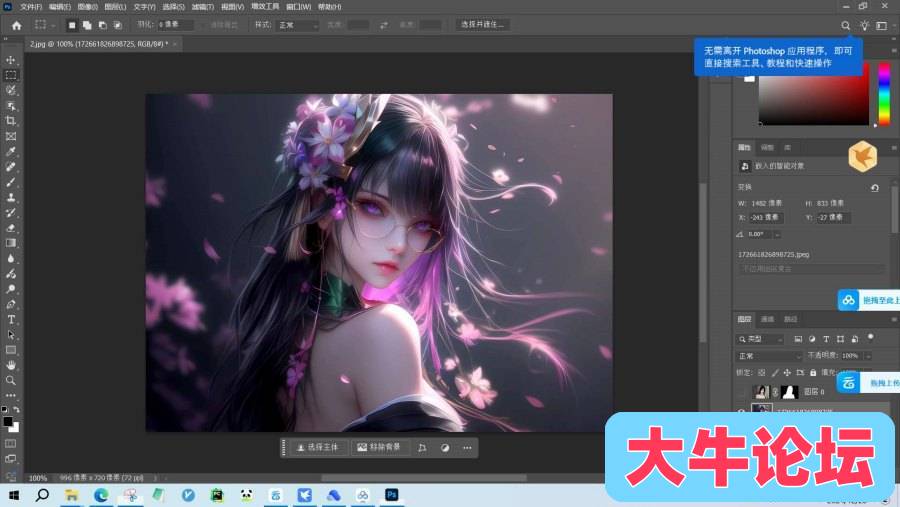Screen dimensions: 900x507
Task: Select the Lasso tool
Action: click(x=10, y=90)
